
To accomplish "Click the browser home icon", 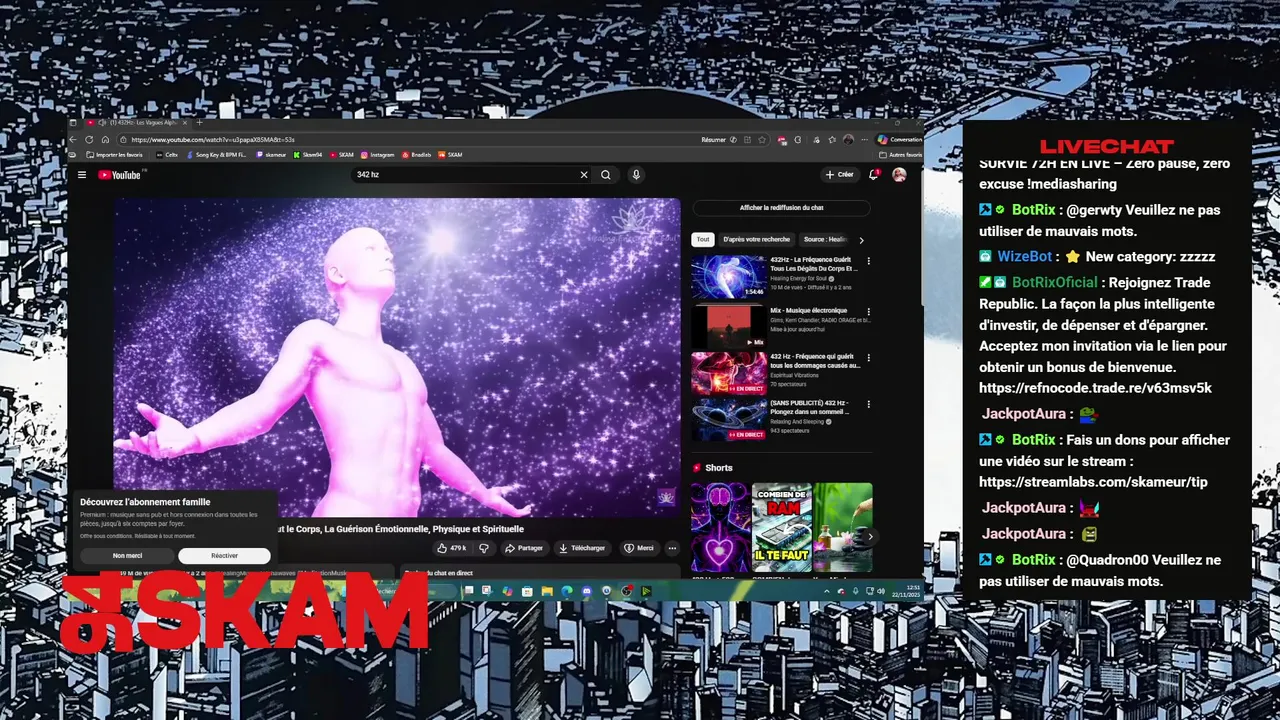I will click(105, 140).
